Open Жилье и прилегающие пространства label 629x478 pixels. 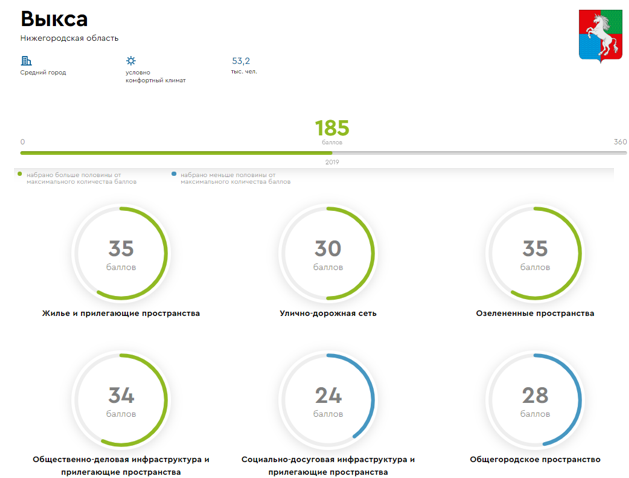121,313
